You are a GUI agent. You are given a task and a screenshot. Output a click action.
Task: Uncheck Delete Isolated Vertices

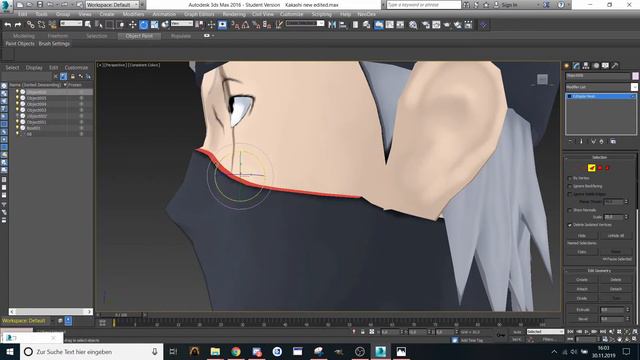click(x=570, y=225)
